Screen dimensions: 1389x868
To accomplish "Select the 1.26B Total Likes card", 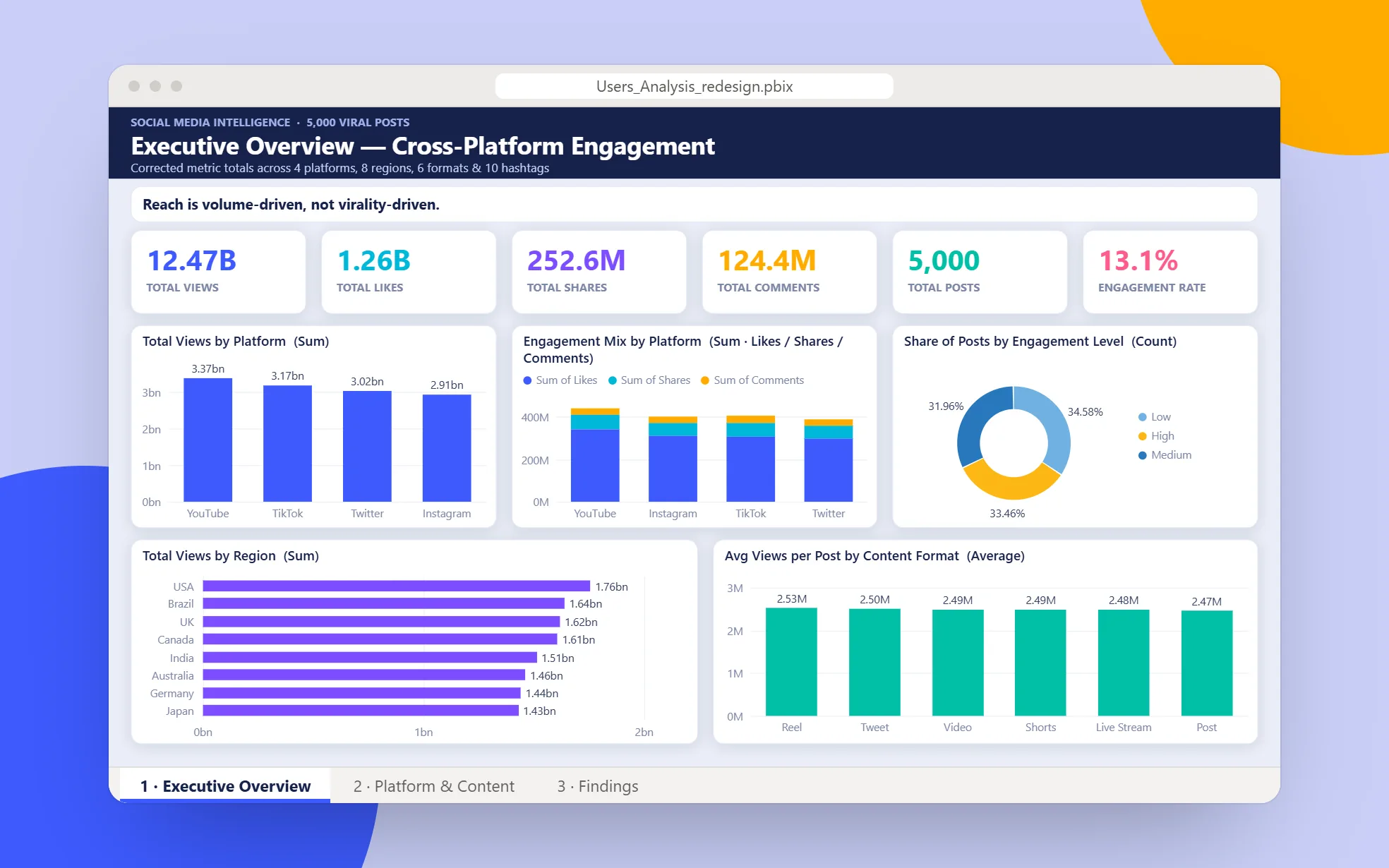I will point(409,272).
